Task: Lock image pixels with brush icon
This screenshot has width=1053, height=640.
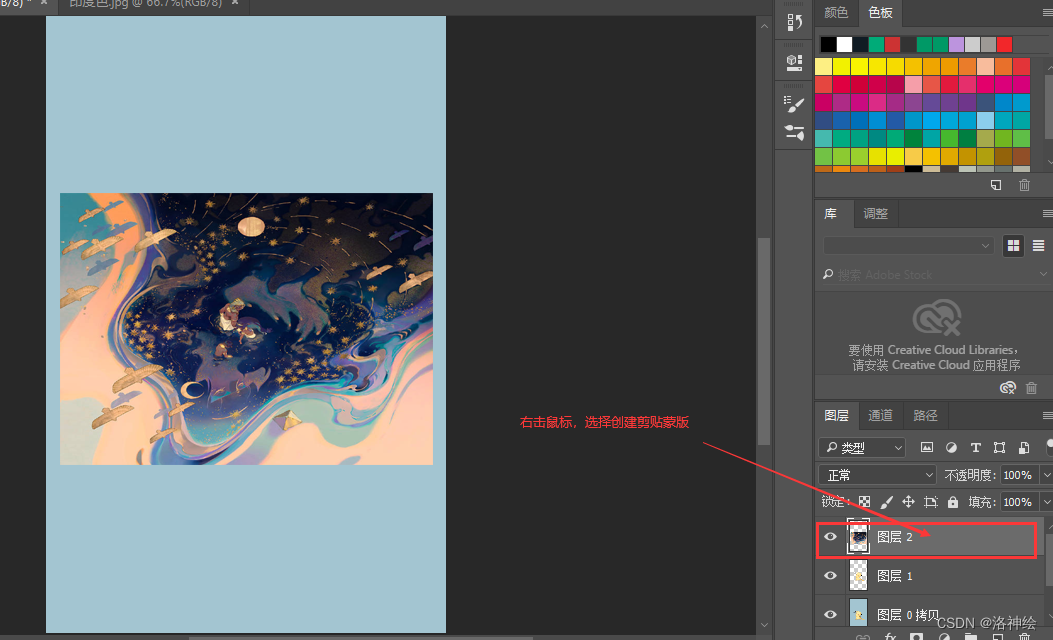Action: pos(886,502)
